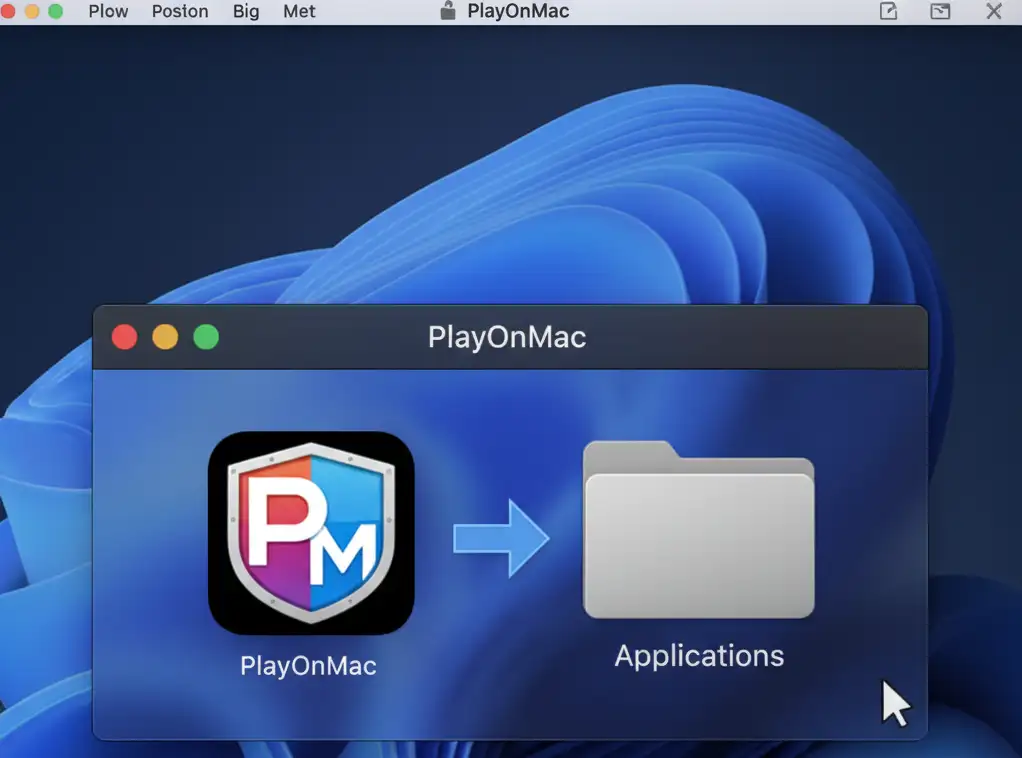Select the Applications folder icon
The width and height of the screenshot is (1022, 758).
(x=698, y=535)
